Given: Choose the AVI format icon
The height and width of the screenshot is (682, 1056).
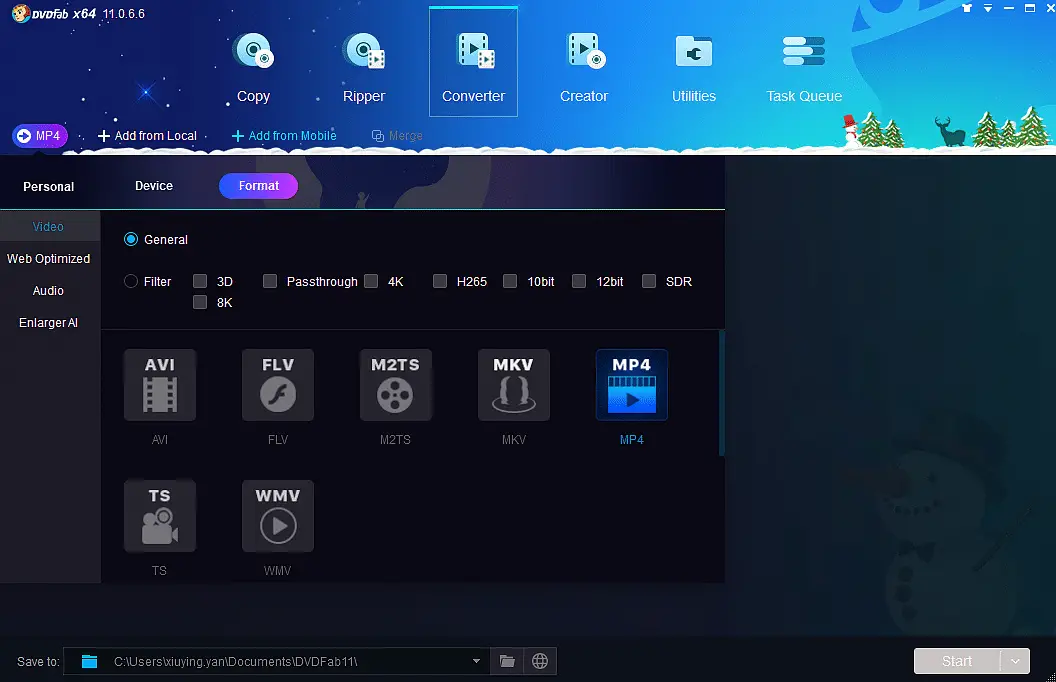Looking at the screenshot, I should pos(160,384).
